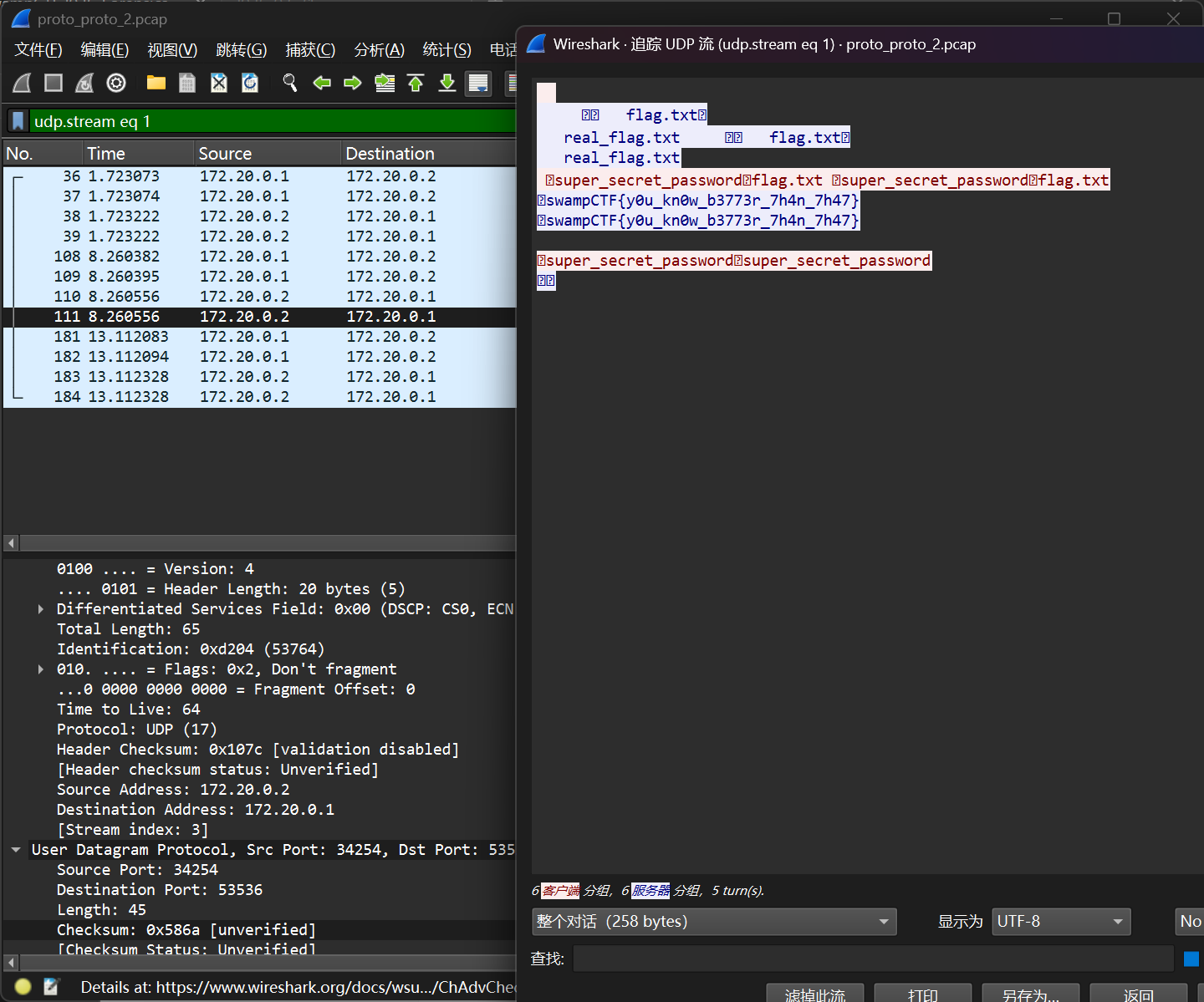Reload this capture file

click(x=250, y=83)
